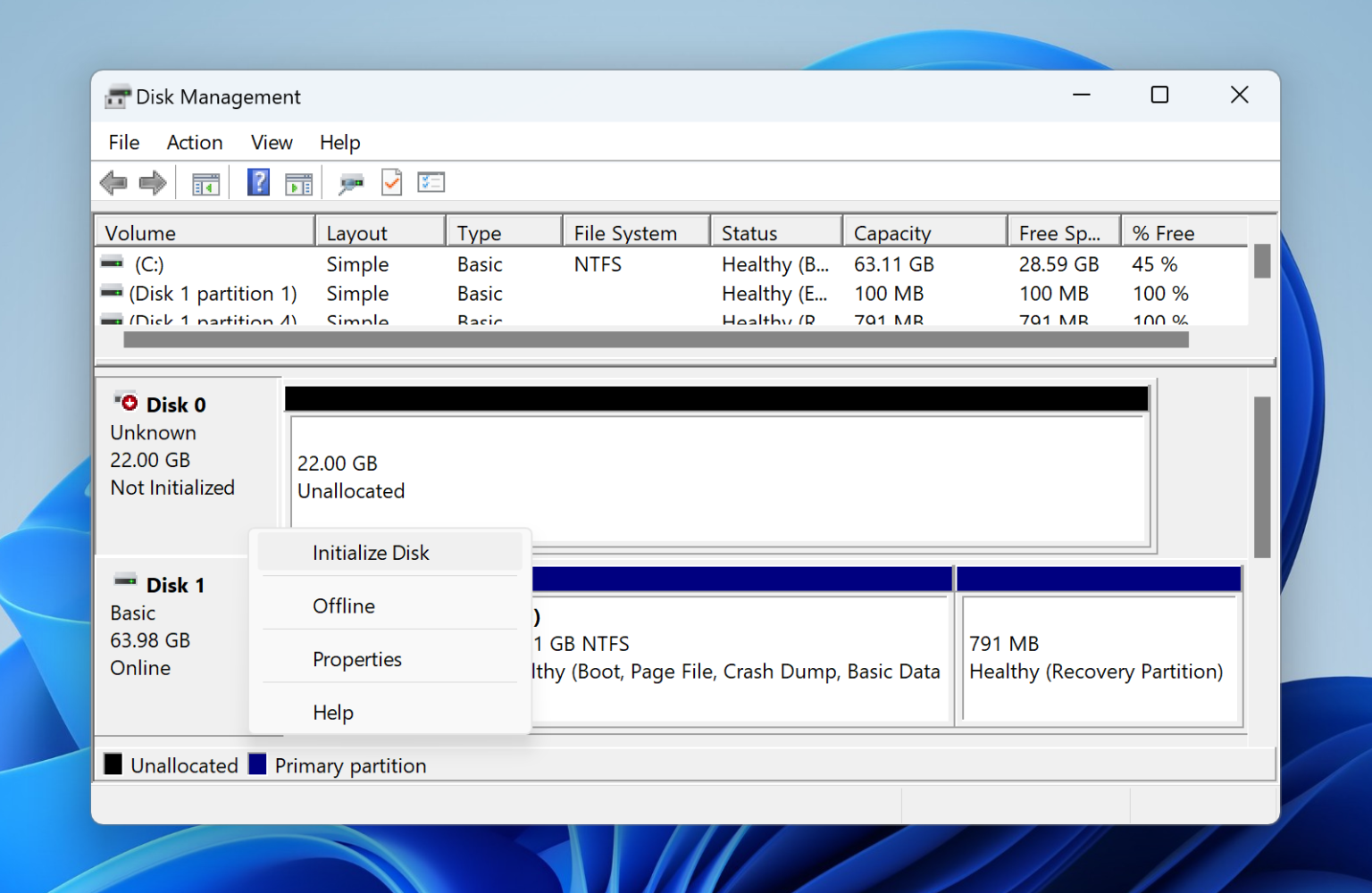Choose Initialize Disk from the context menu

[370, 552]
